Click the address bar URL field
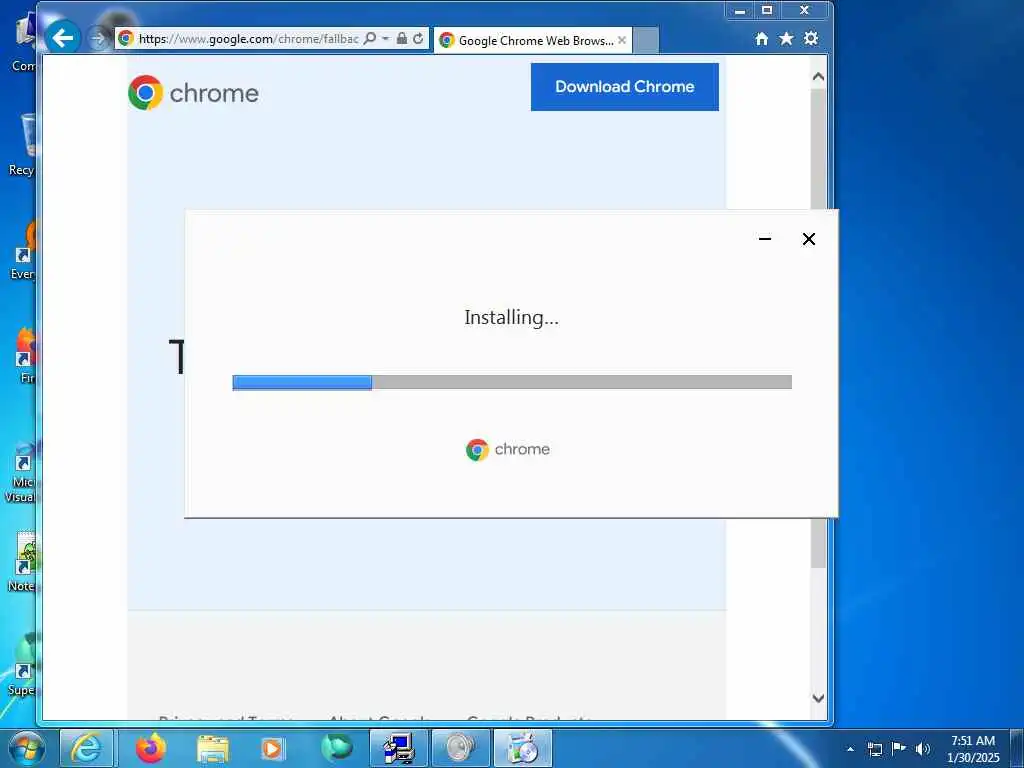The image size is (1024, 768). (248, 39)
